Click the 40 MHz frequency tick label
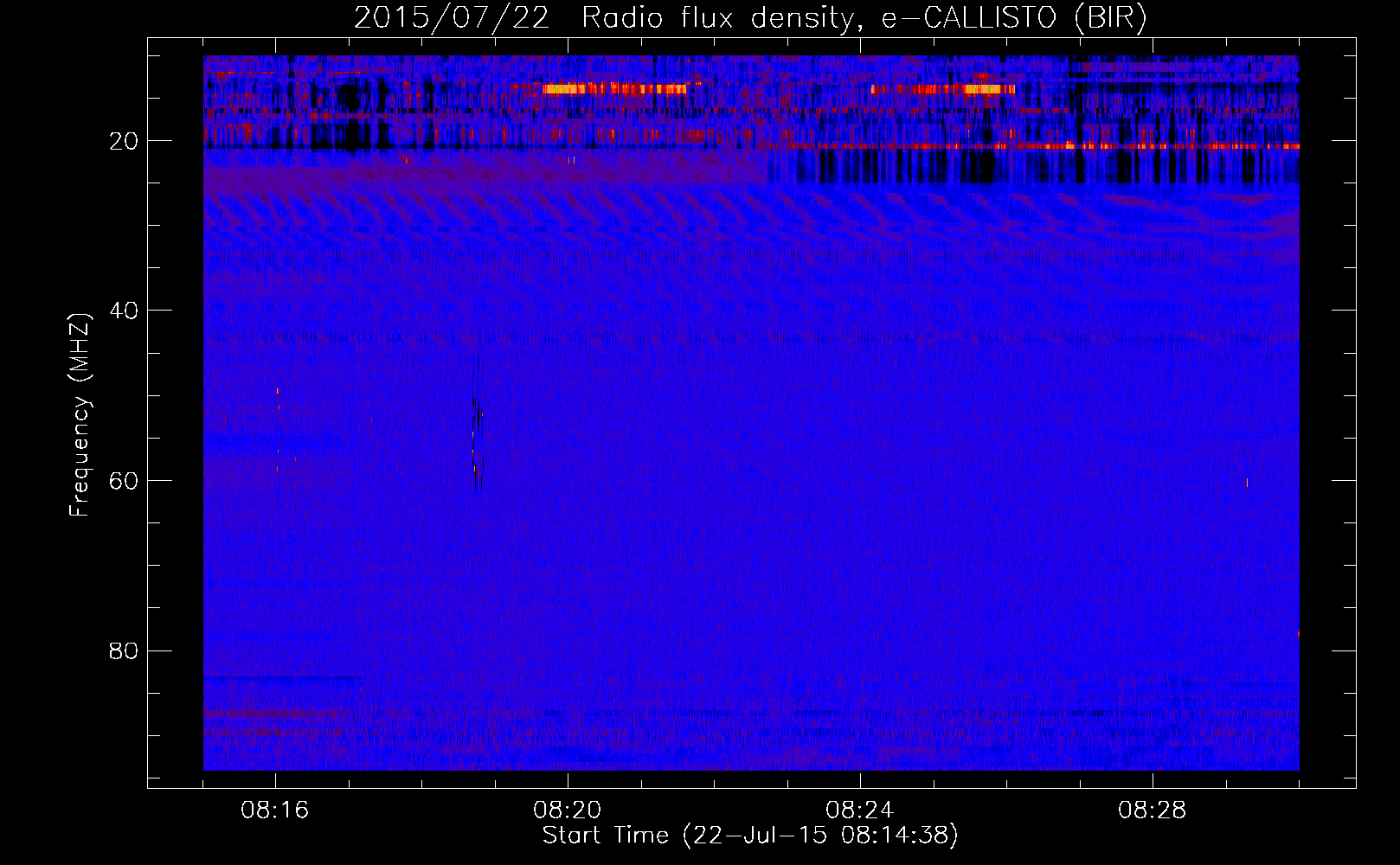Screen dimensions: 1400x865 [x=125, y=311]
